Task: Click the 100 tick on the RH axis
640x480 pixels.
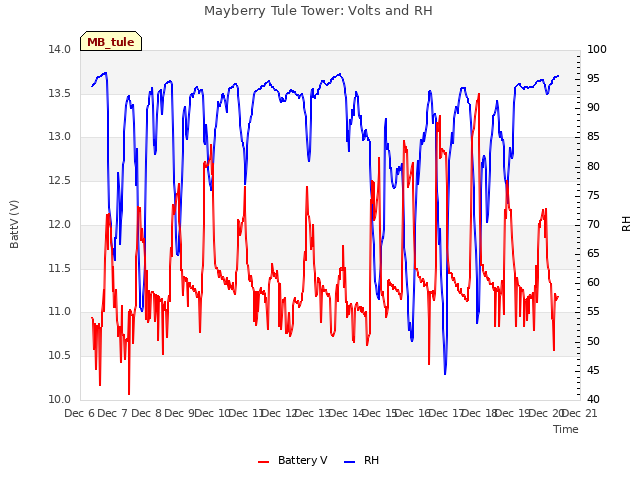Action: click(x=597, y=49)
